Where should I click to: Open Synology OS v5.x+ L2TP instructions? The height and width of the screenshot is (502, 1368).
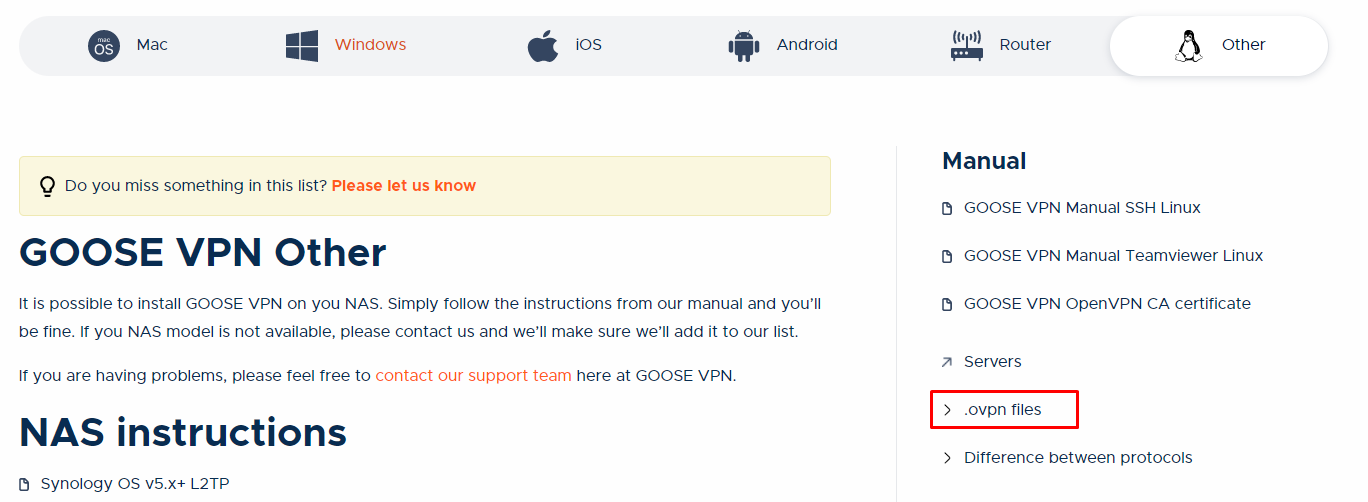[x=135, y=485]
